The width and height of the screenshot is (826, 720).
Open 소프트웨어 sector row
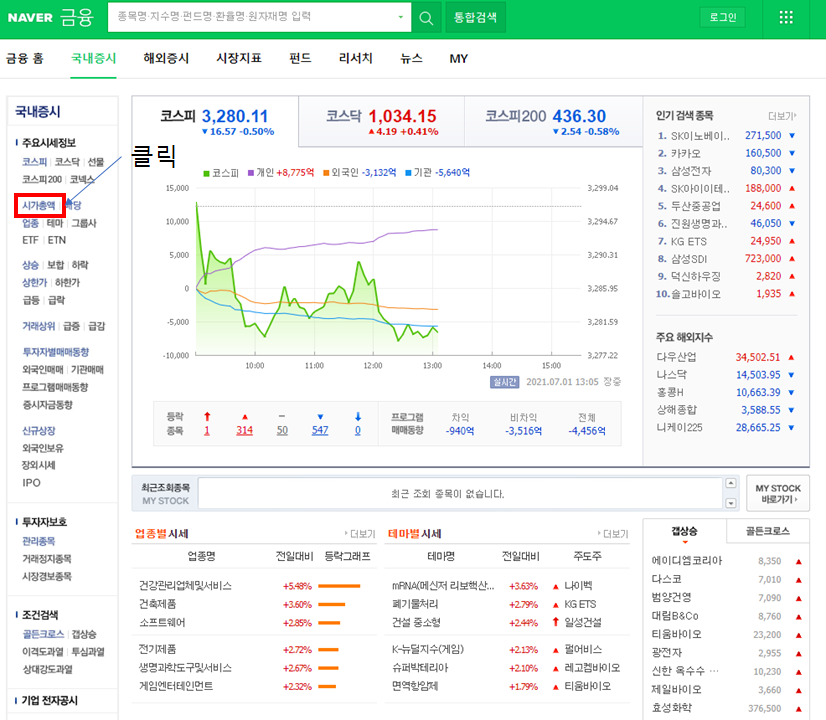tap(162, 623)
